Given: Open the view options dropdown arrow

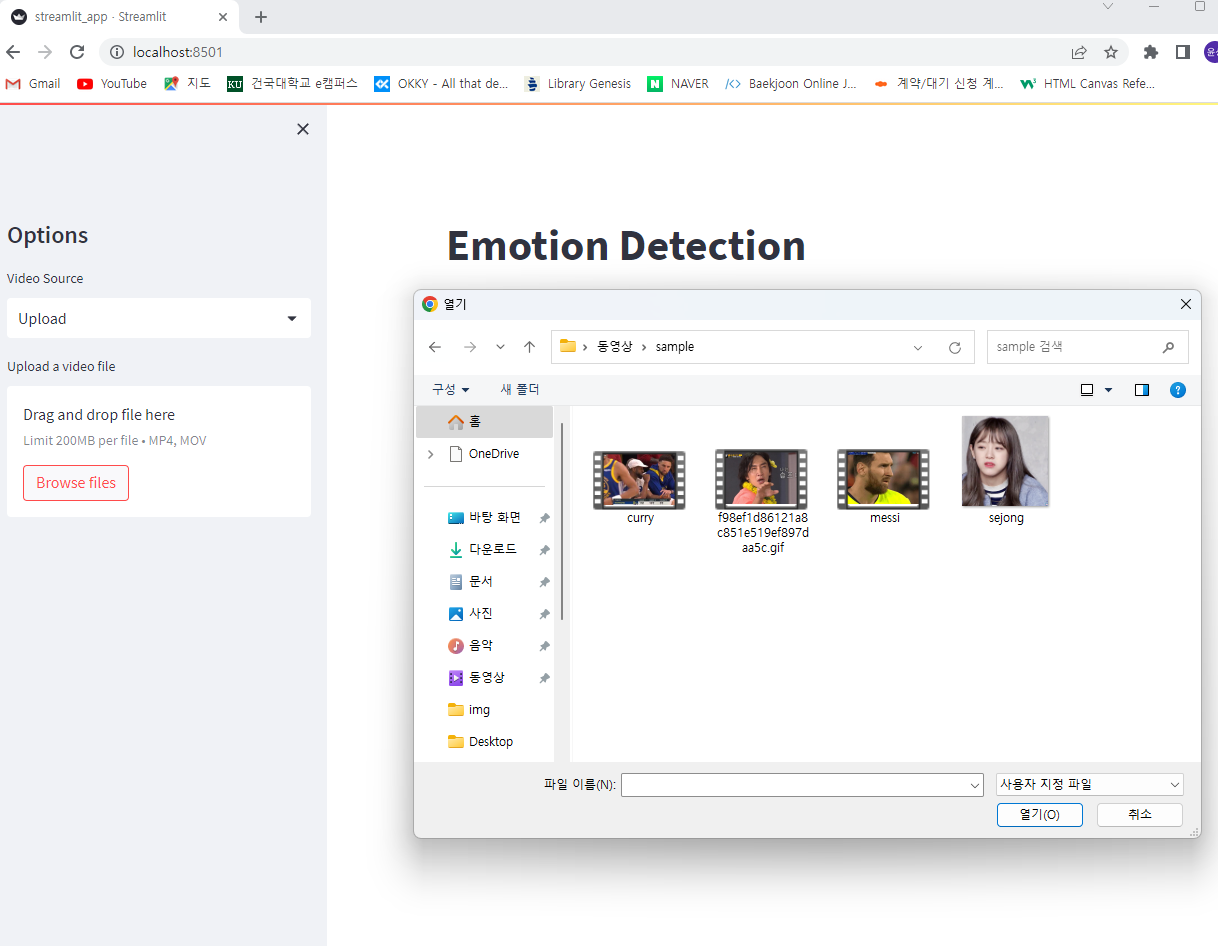Looking at the screenshot, I should coord(1108,389).
